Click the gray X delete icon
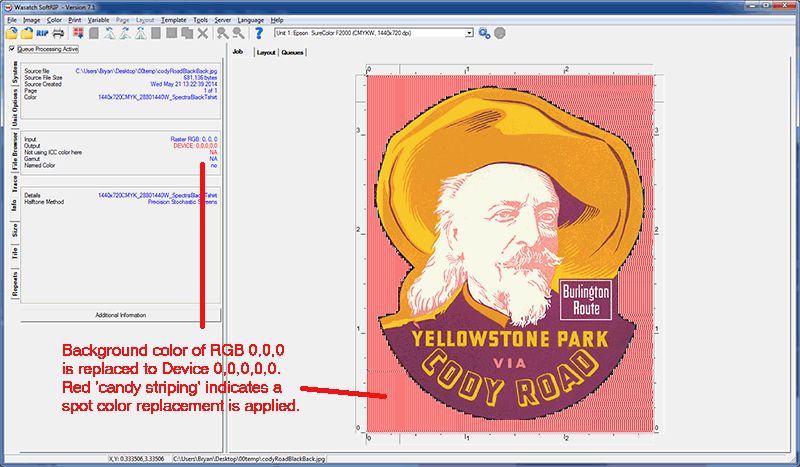 pyautogui.click(x=203, y=33)
